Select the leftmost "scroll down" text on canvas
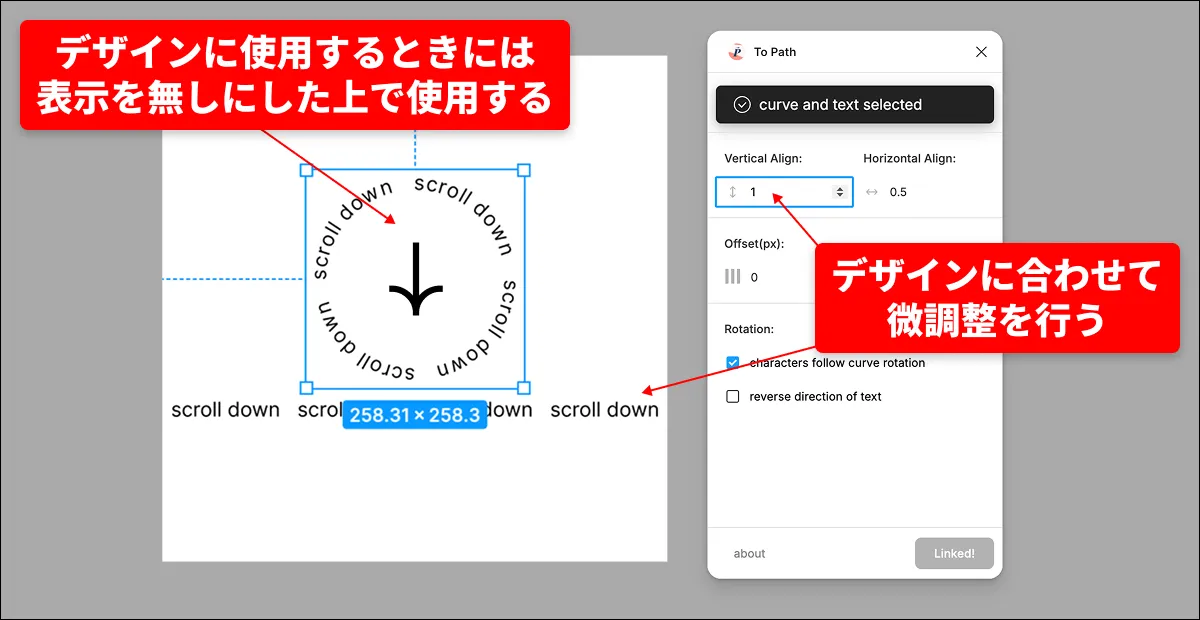1200x620 pixels. coord(225,410)
